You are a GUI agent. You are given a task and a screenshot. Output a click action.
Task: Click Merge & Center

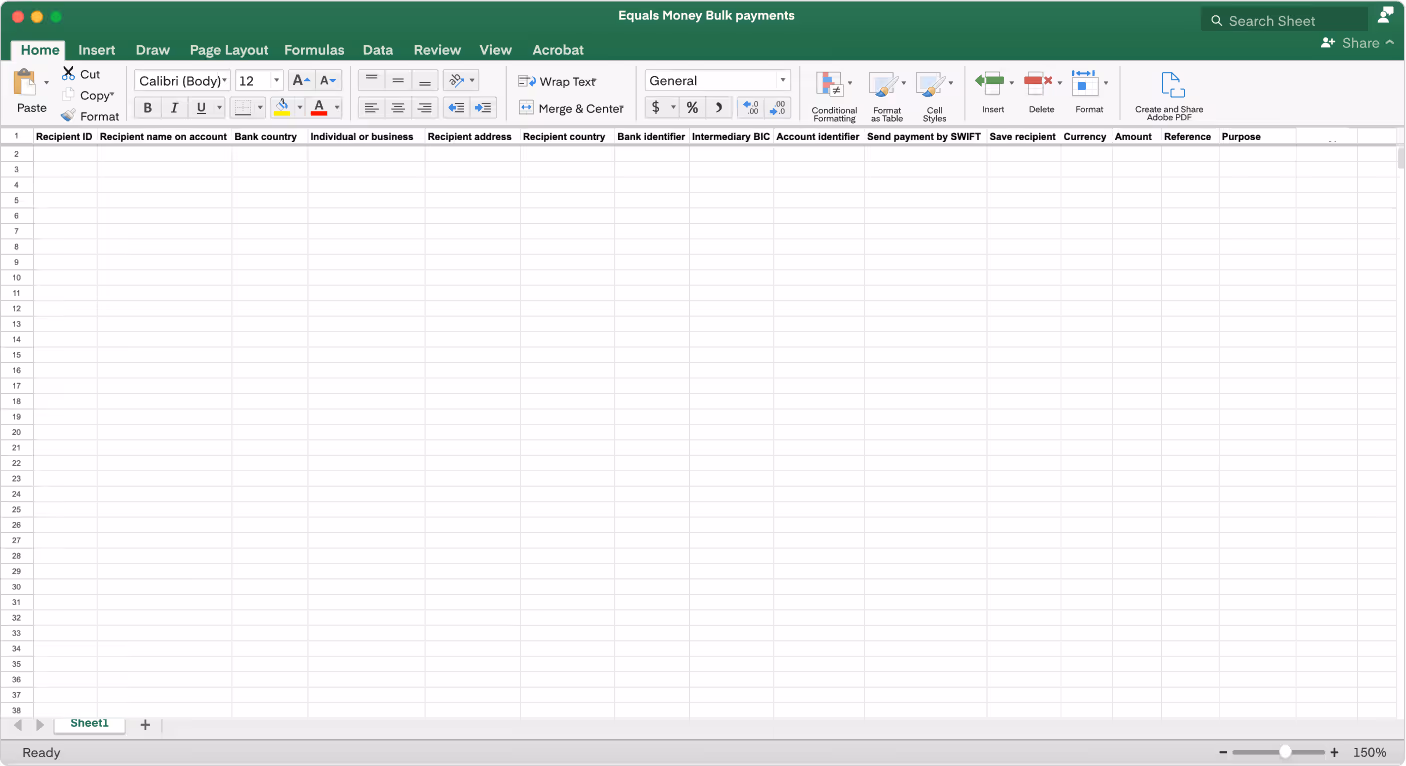click(x=571, y=108)
